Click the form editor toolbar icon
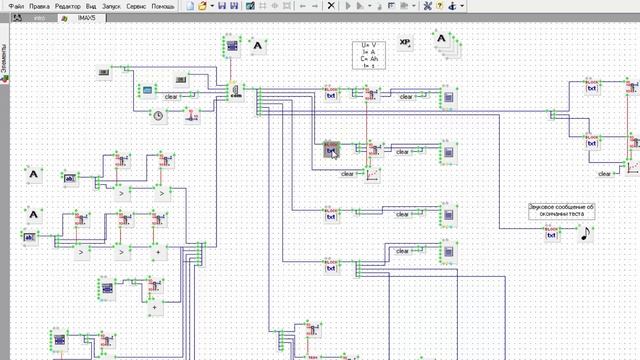This screenshot has height=360, width=640. coord(251,6)
